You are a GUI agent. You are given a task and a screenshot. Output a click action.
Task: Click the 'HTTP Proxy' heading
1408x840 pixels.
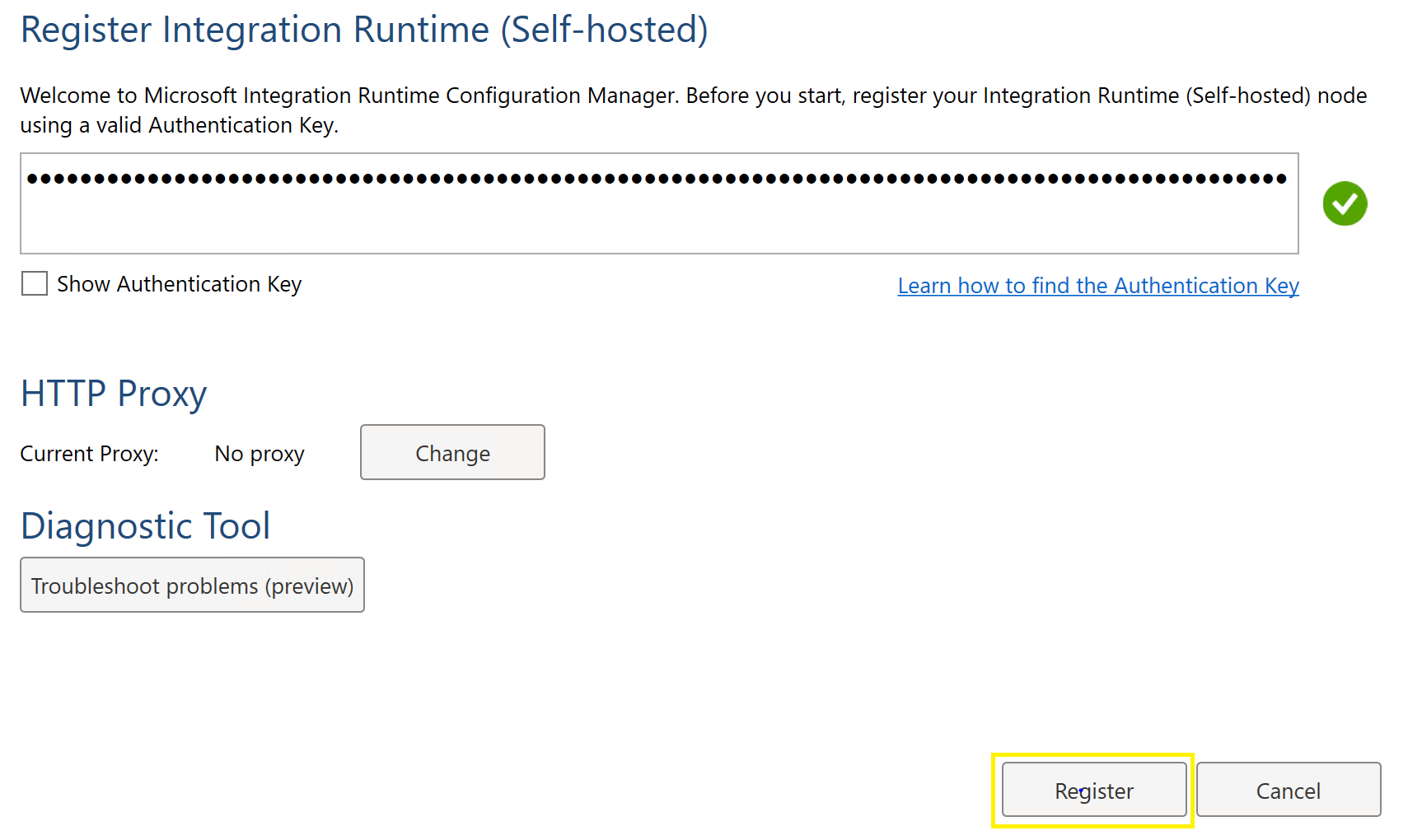click(x=114, y=394)
